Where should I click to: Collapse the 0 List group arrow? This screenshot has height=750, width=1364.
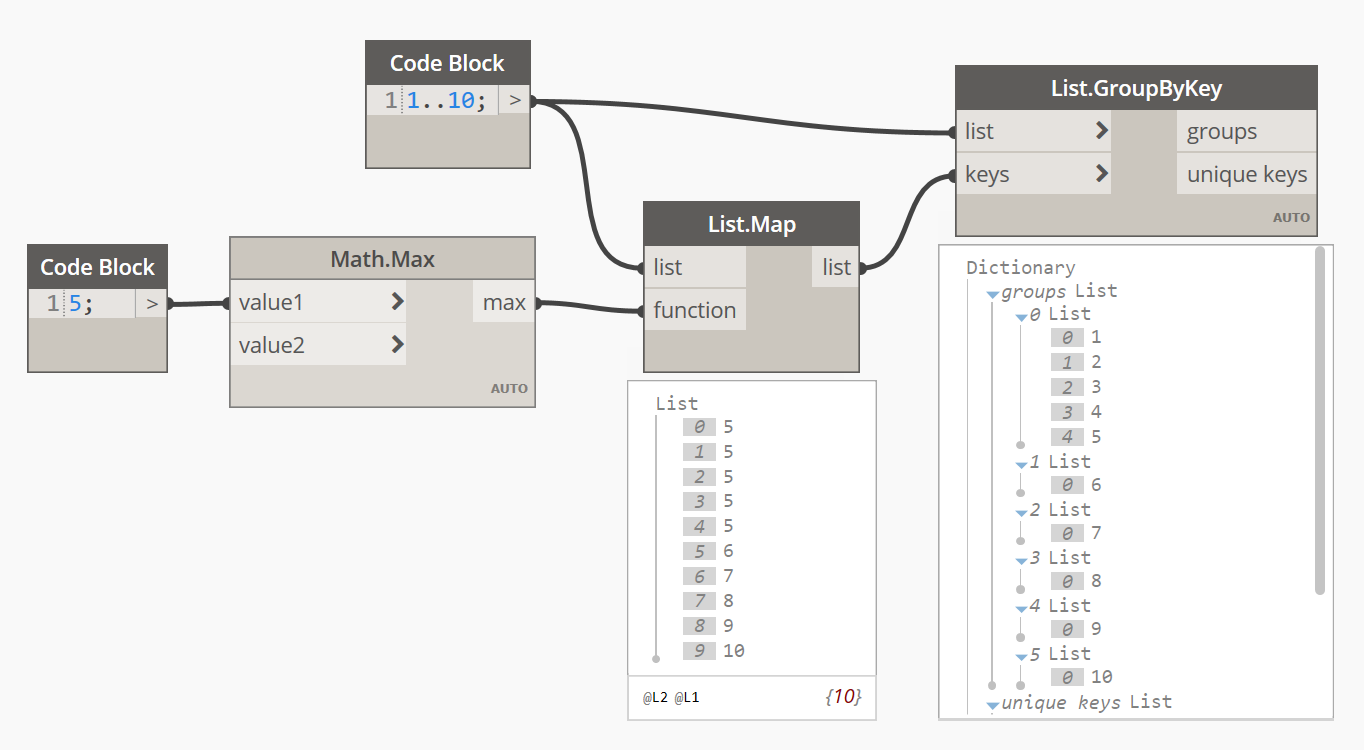coord(1021,317)
